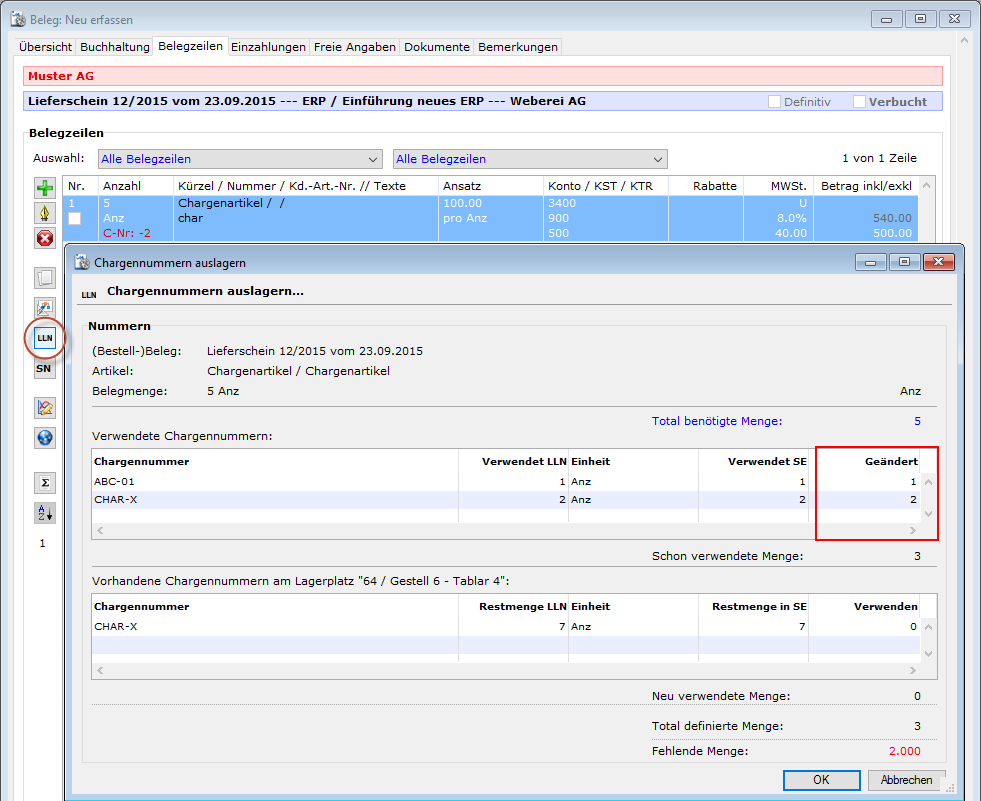This screenshot has width=981, height=801.
Task: Click the green plus add line icon
Action: (45, 188)
